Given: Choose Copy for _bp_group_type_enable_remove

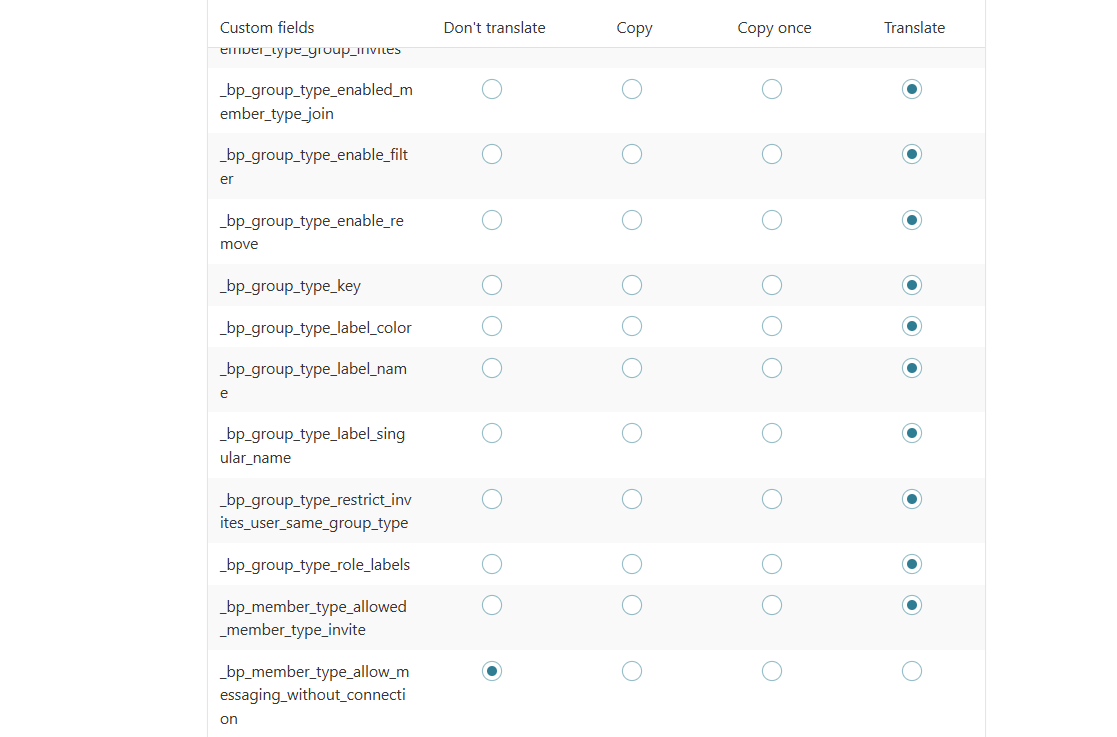Looking at the screenshot, I should tap(632, 220).
